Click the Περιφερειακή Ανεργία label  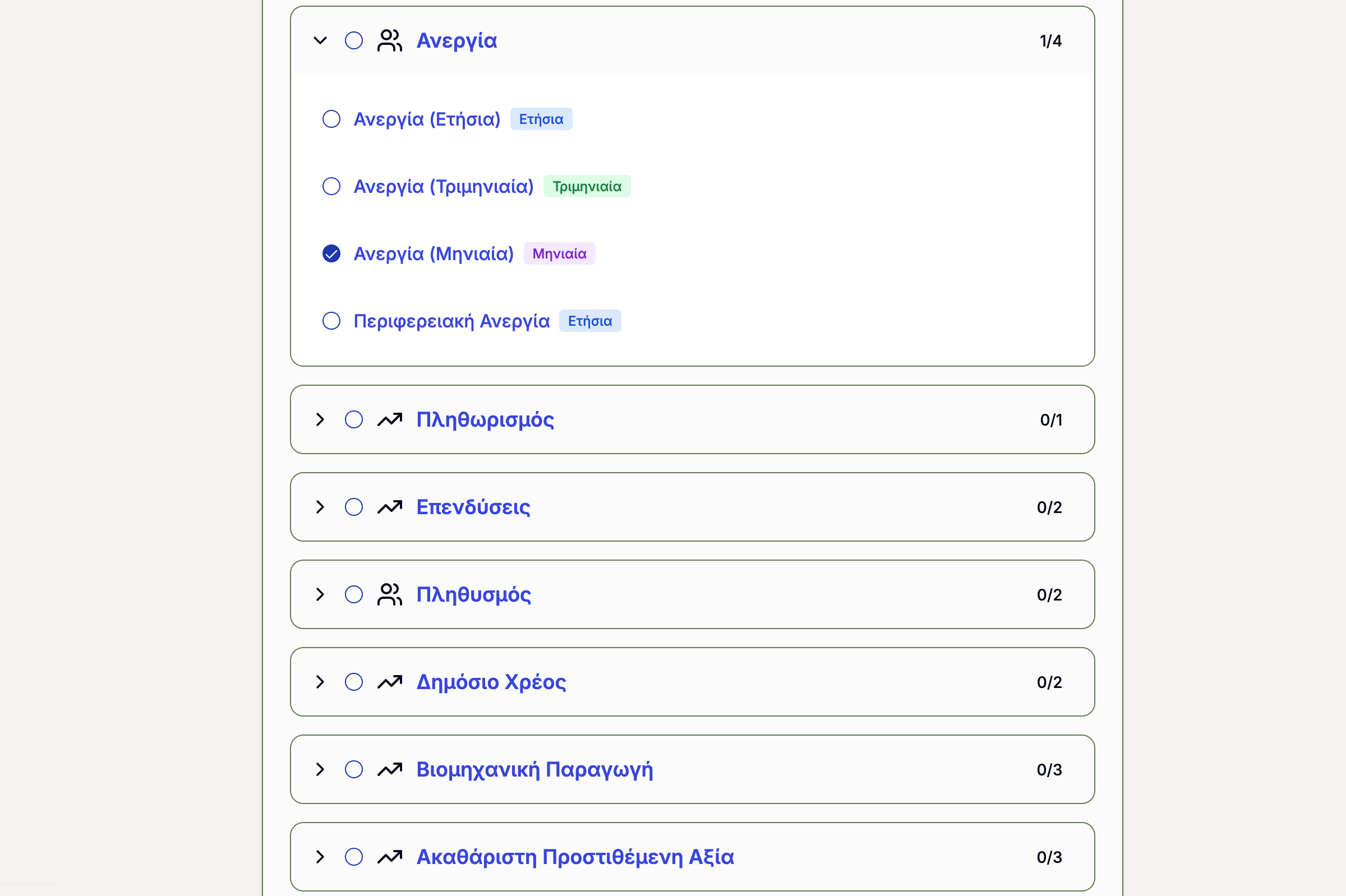click(x=451, y=321)
